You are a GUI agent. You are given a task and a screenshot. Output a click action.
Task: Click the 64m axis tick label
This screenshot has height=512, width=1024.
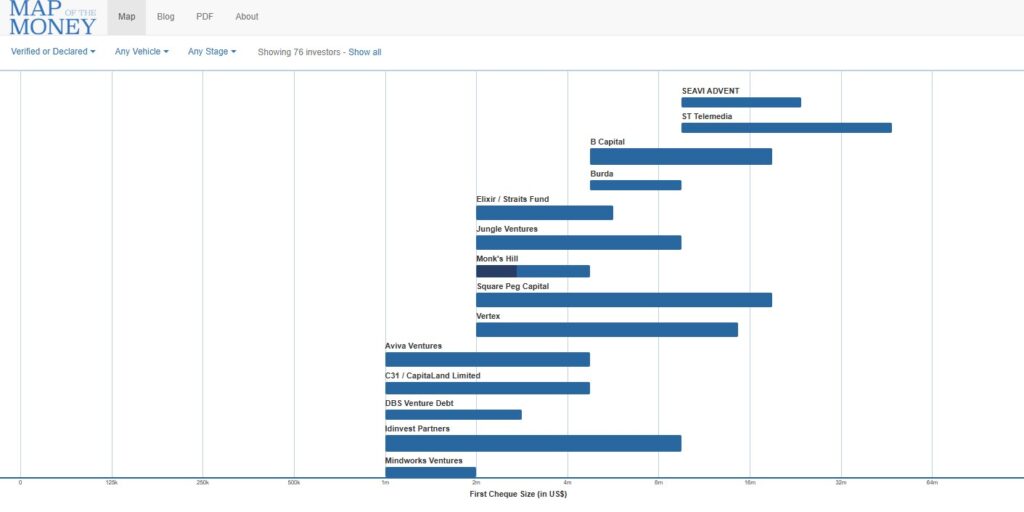click(x=932, y=483)
